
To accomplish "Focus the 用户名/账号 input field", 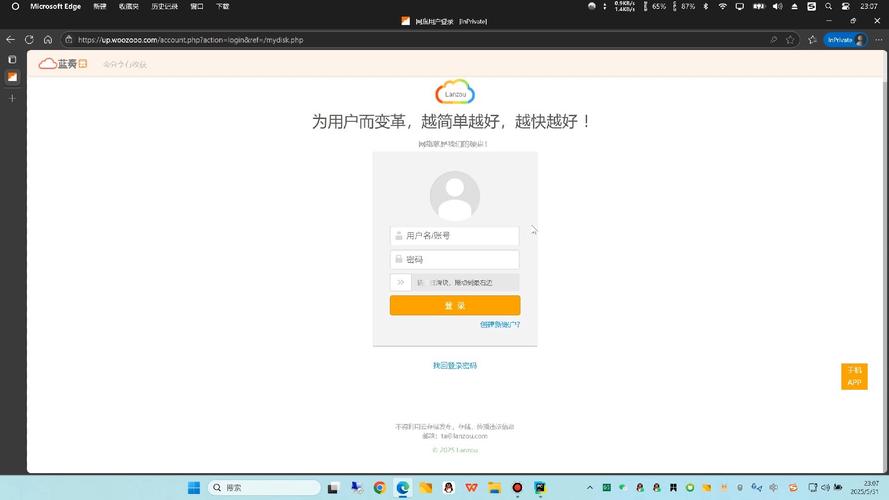I will pyautogui.click(x=454, y=236).
